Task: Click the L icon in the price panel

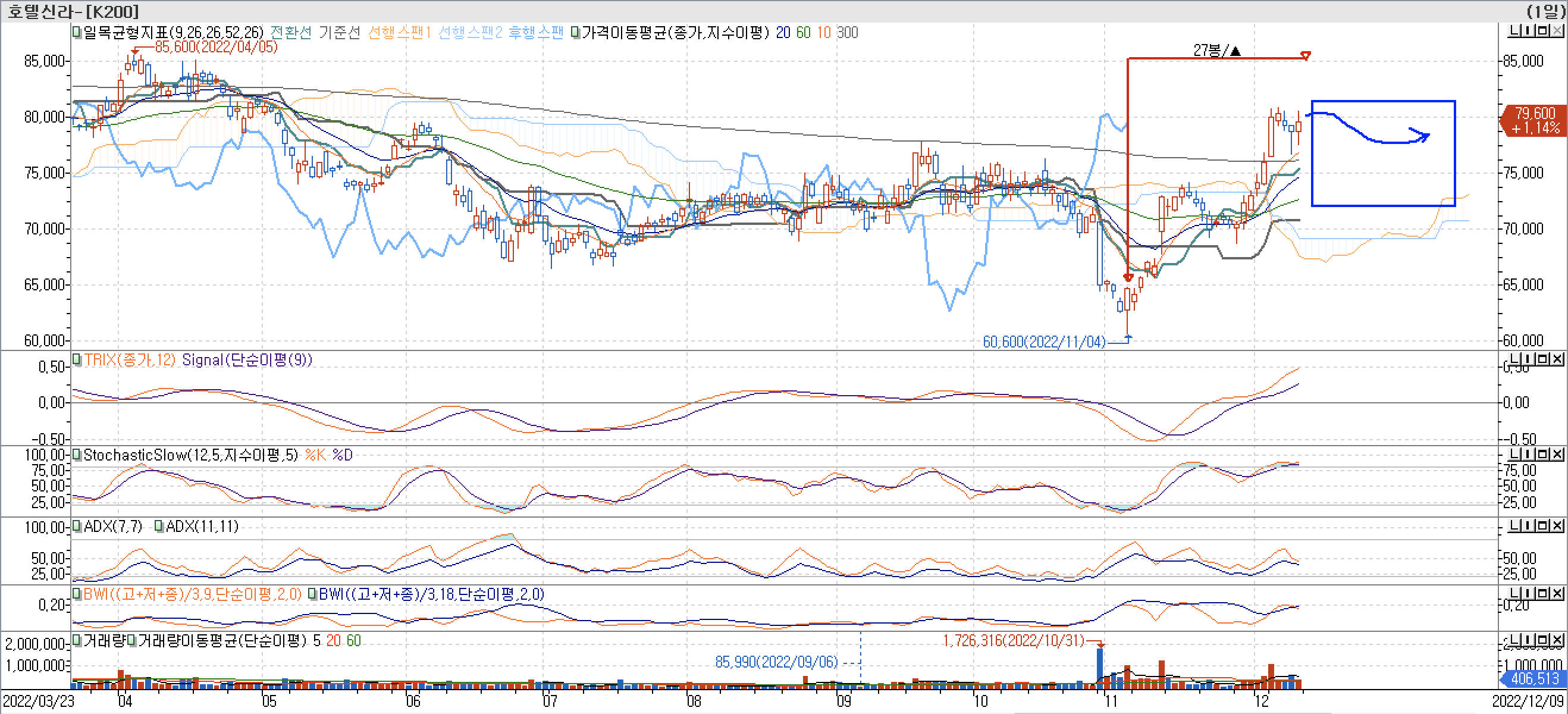Action: click(1514, 31)
